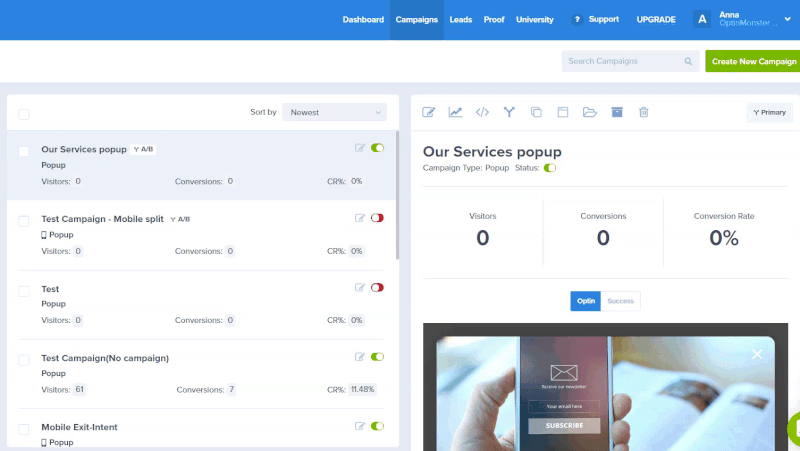This screenshot has width=800, height=451.
Task: Open the Support menu link
Action: pos(604,19)
